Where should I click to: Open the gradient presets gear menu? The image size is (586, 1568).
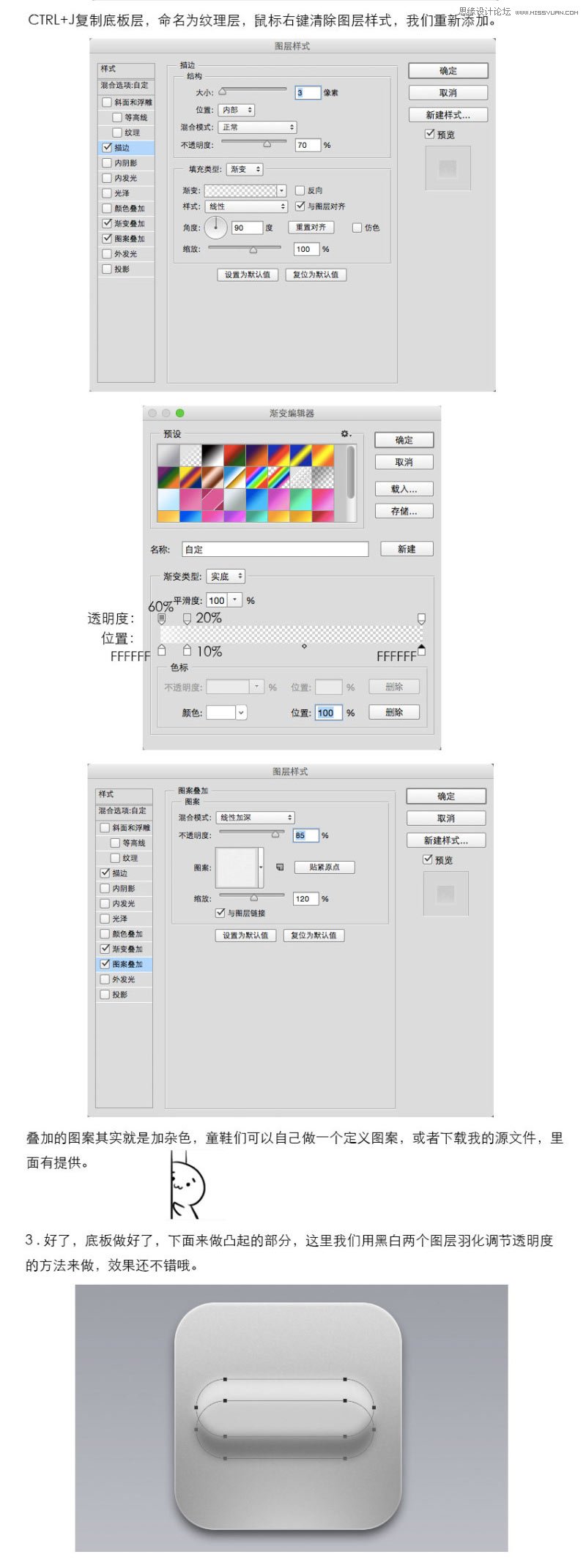(x=346, y=434)
